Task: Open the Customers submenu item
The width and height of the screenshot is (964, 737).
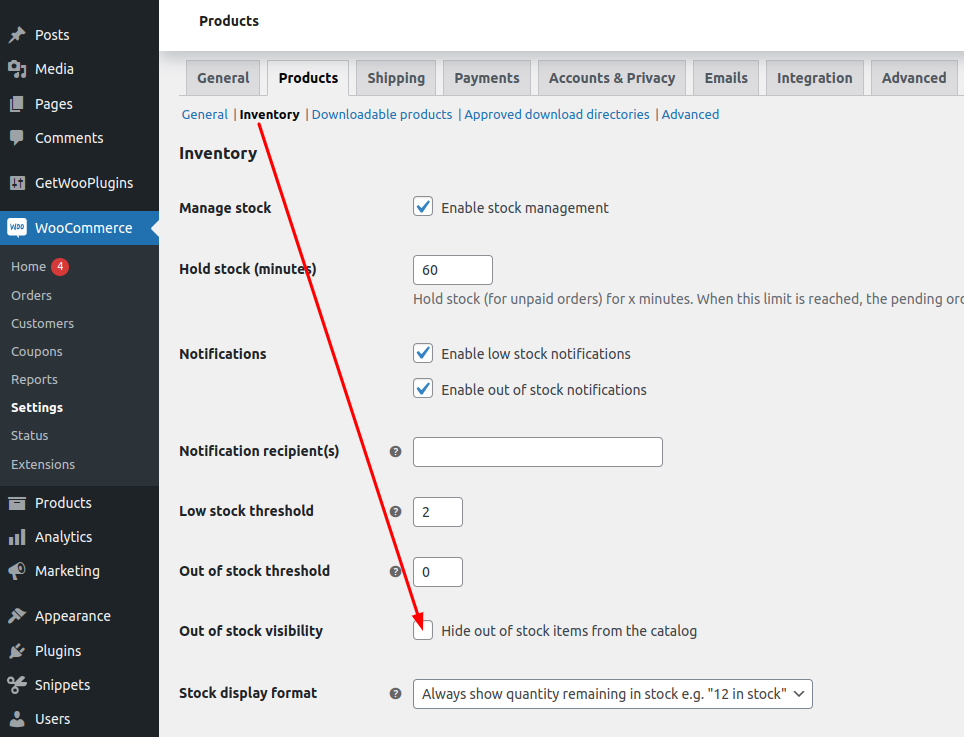Action: tap(42, 323)
